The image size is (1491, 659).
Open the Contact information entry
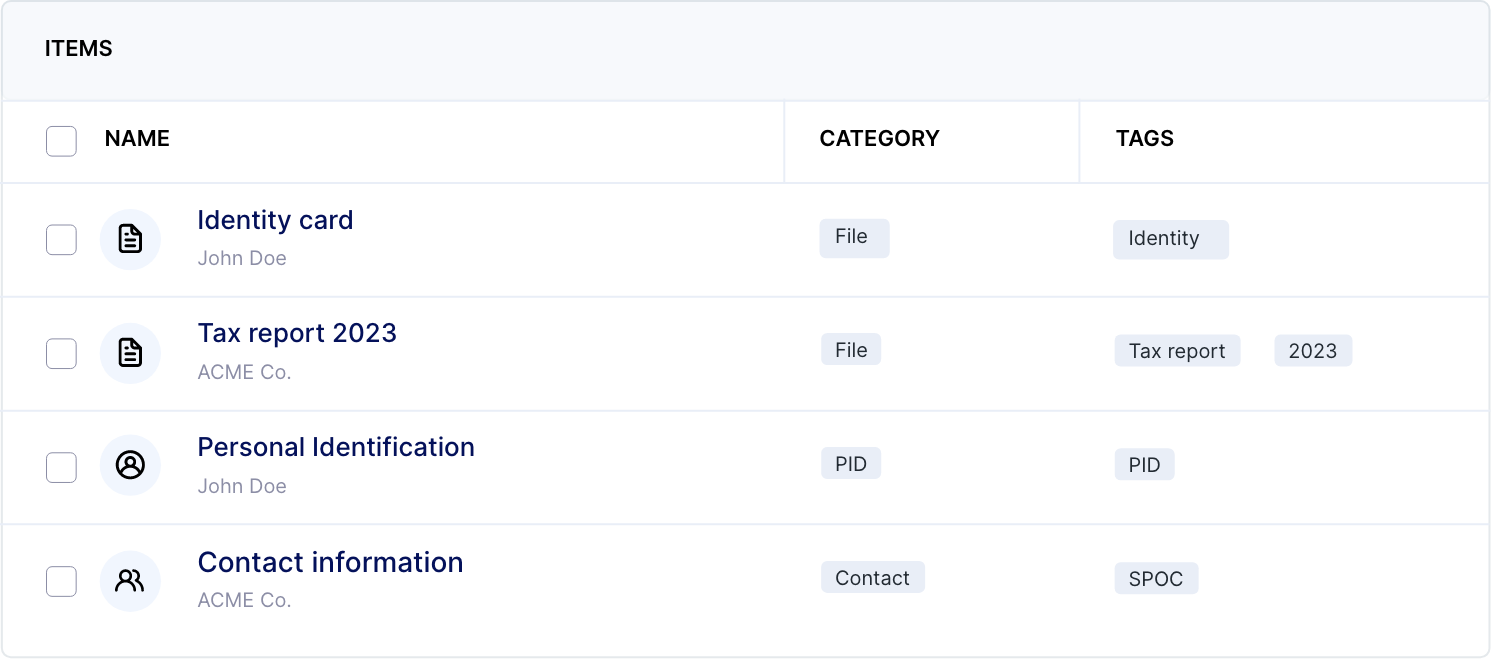pos(330,562)
